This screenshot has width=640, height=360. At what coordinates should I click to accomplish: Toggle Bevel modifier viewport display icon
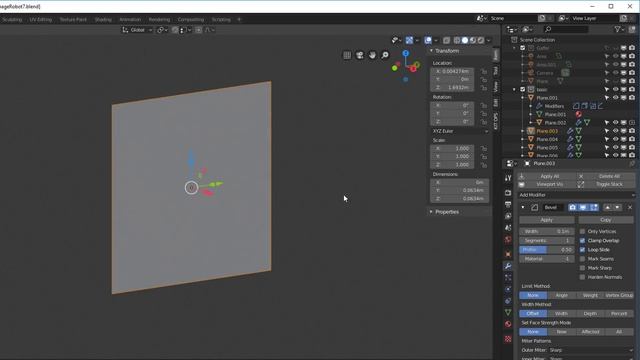click(x=583, y=207)
